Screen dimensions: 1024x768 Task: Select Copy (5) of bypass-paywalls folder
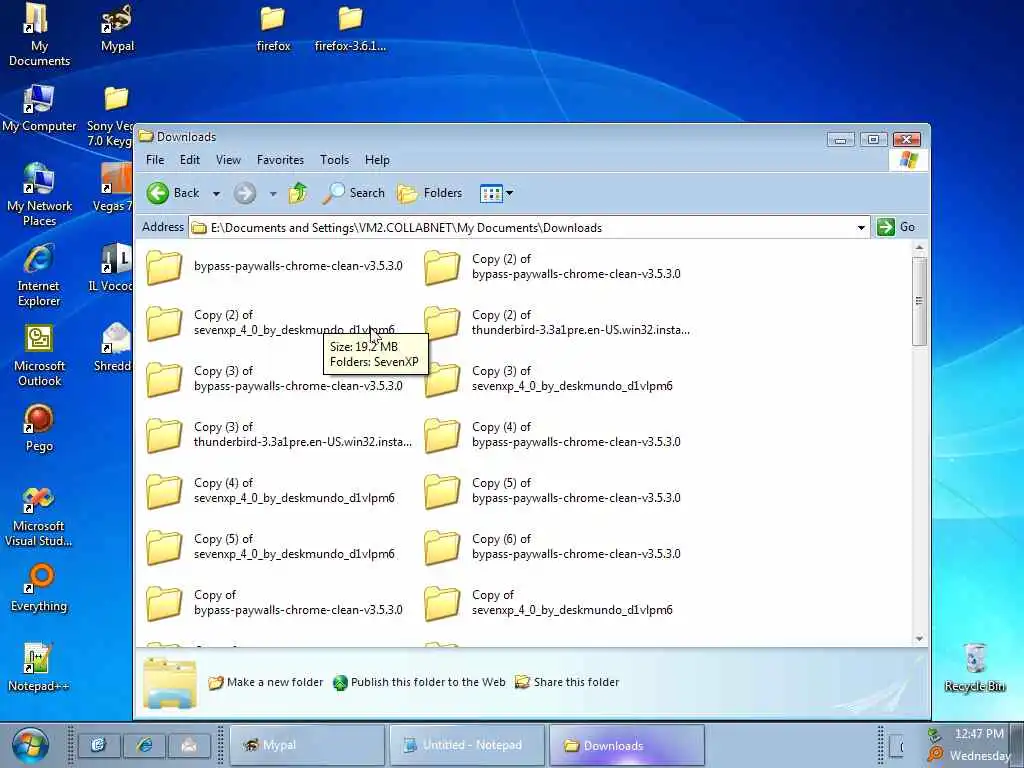[x=552, y=491]
